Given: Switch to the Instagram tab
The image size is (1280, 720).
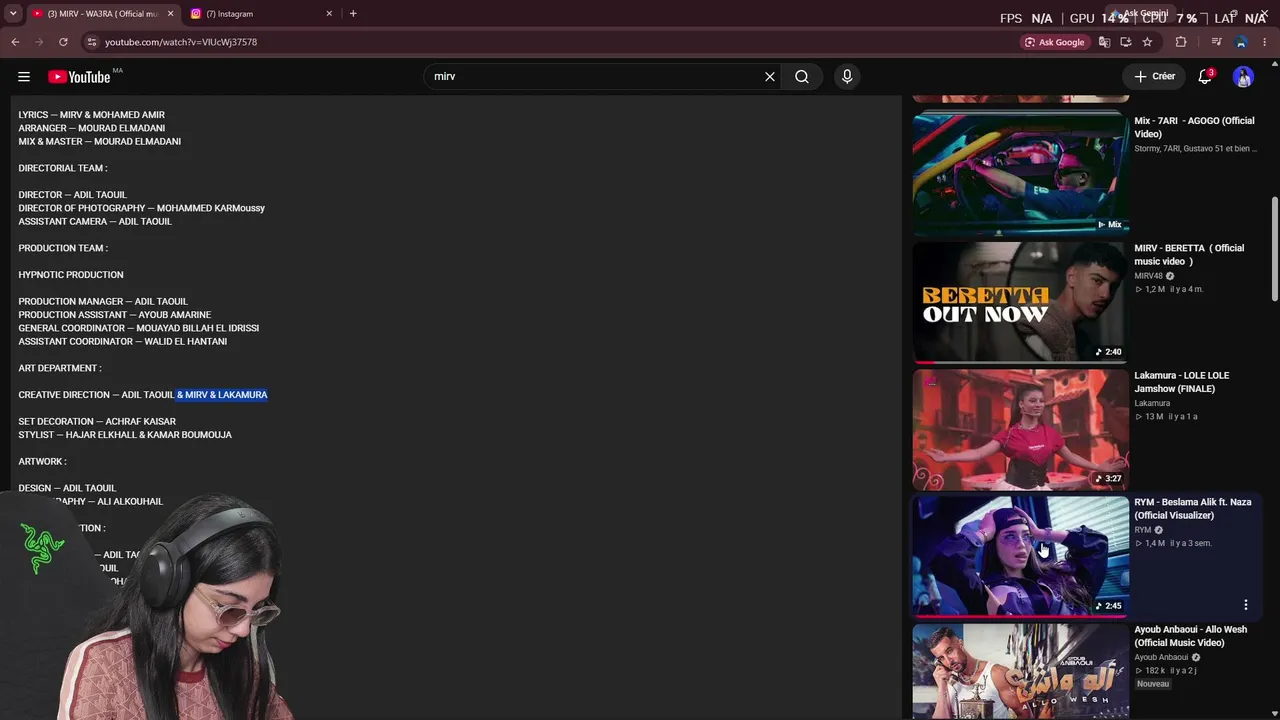Looking at the screenshot, I should click(258, 14).
